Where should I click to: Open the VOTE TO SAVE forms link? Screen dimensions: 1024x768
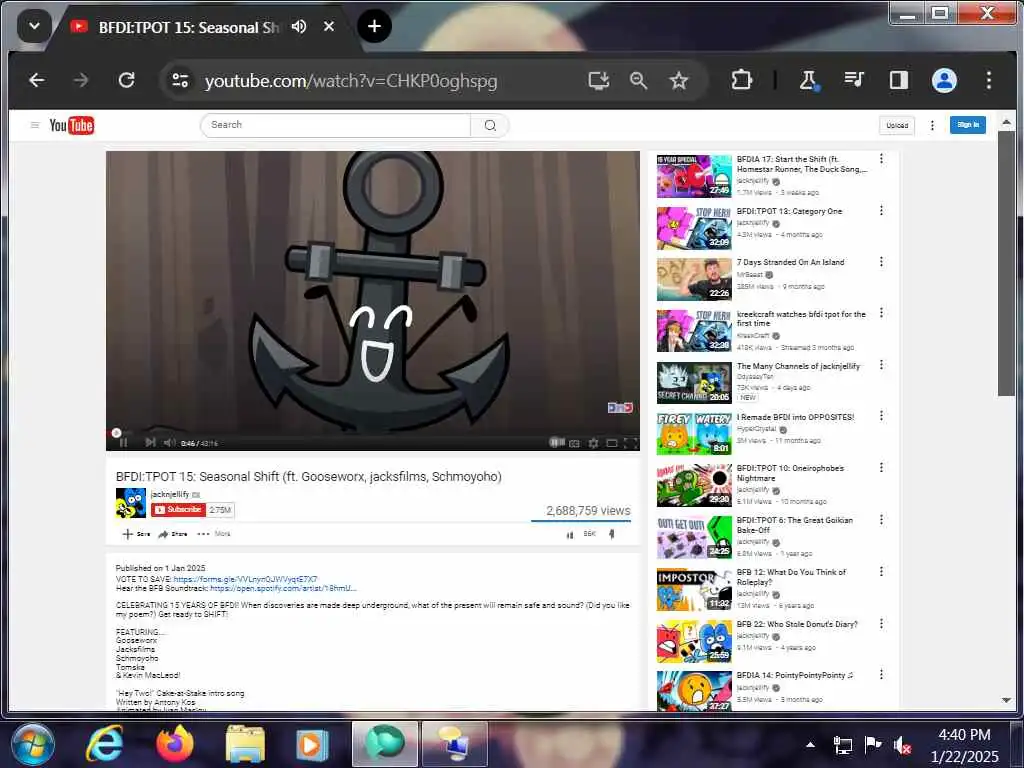[246, 579]
